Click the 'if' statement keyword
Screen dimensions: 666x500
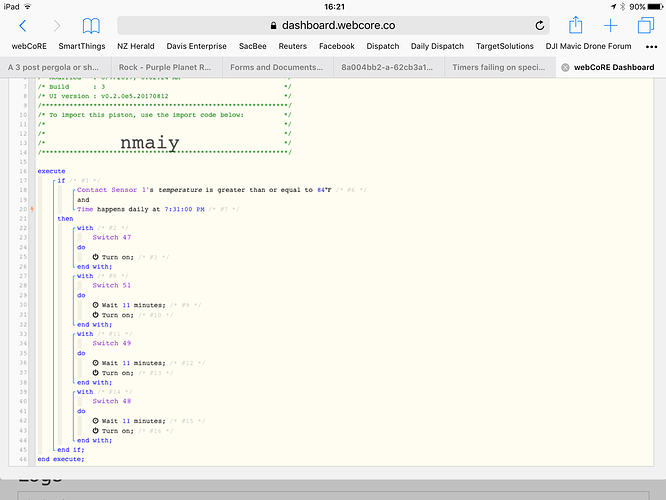pos(61,181)
